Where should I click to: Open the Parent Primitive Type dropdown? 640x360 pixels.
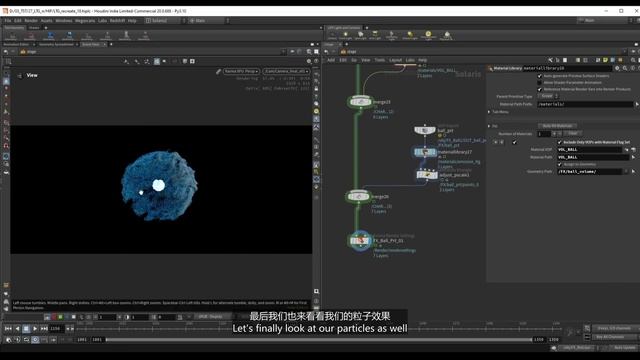[548, 96]
